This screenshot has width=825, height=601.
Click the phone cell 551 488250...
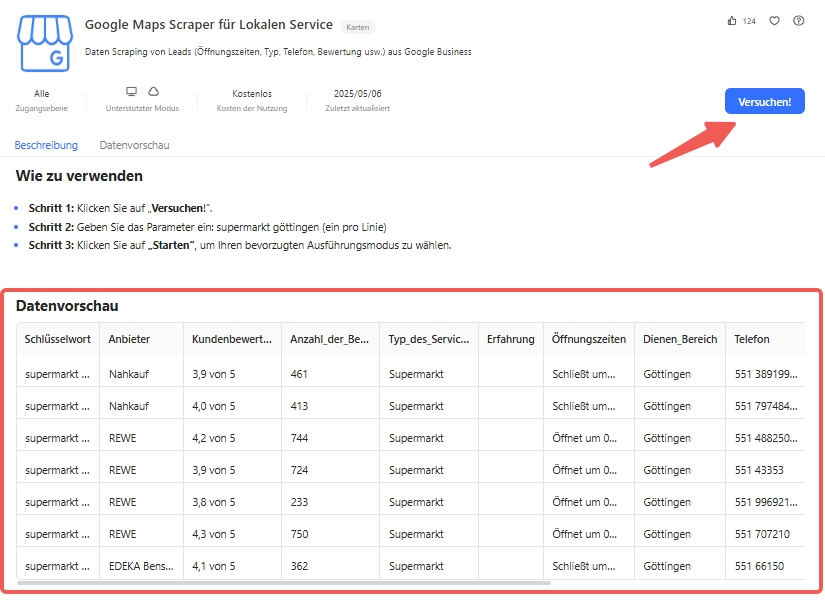[x=766, y=438]
